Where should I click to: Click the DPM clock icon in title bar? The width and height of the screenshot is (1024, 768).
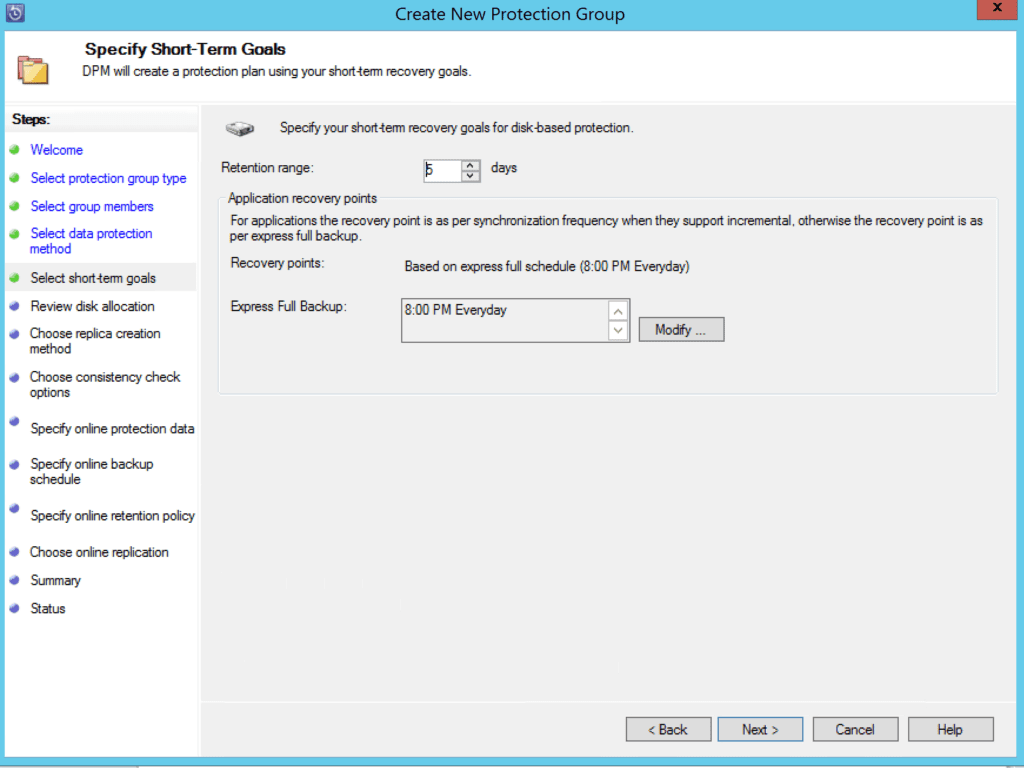tap(15, 12)
